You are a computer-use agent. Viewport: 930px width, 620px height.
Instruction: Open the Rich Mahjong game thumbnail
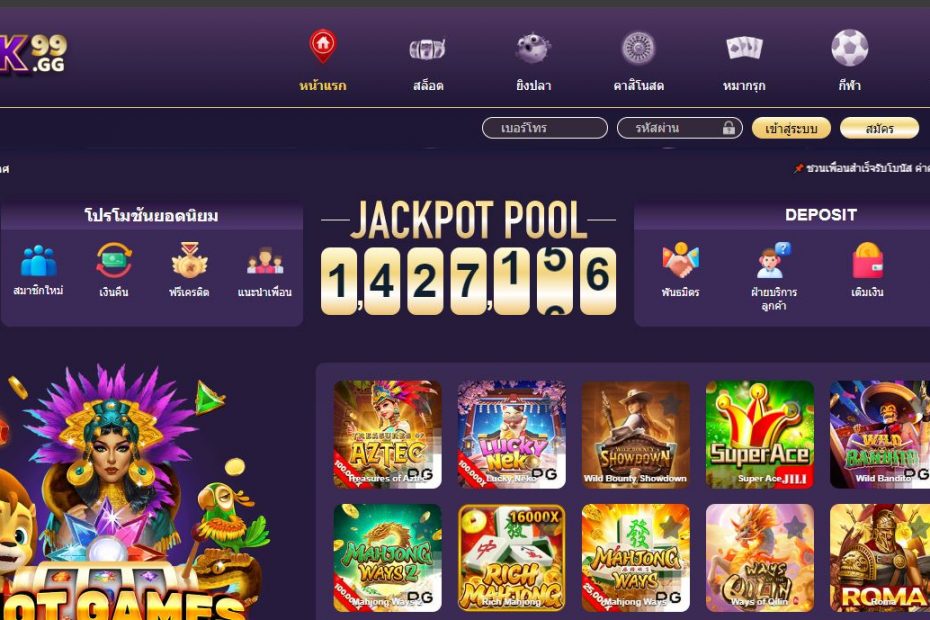coord(512,558)
